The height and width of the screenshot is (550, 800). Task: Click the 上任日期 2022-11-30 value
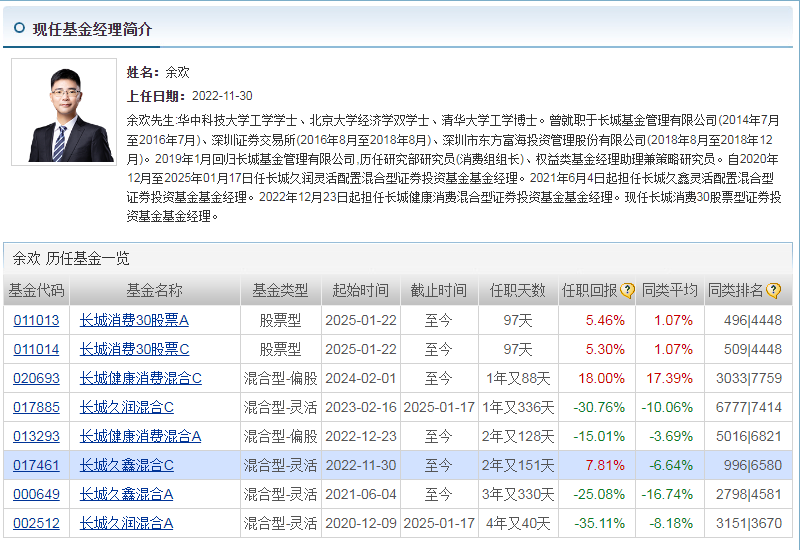[222, 96]
